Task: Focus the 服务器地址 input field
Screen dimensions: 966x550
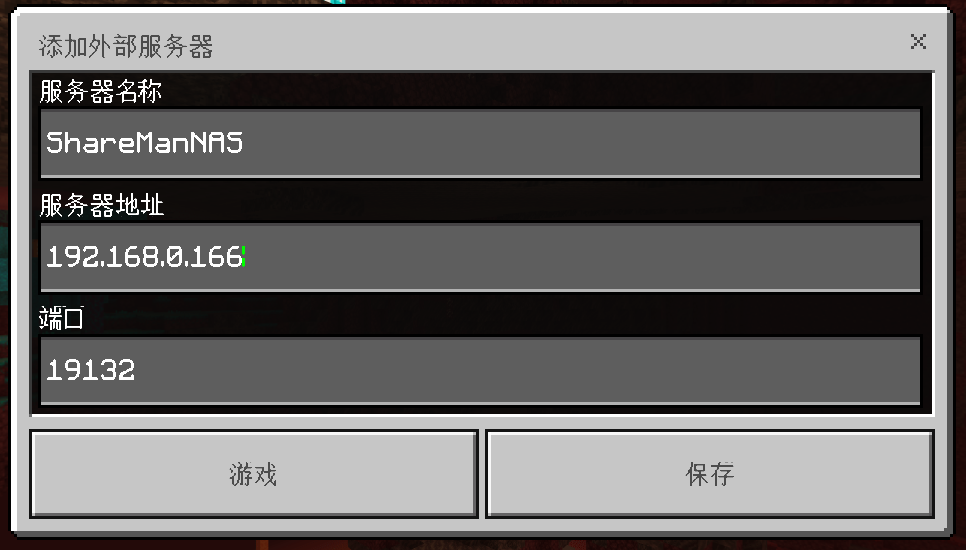Action: pos(480,257)
